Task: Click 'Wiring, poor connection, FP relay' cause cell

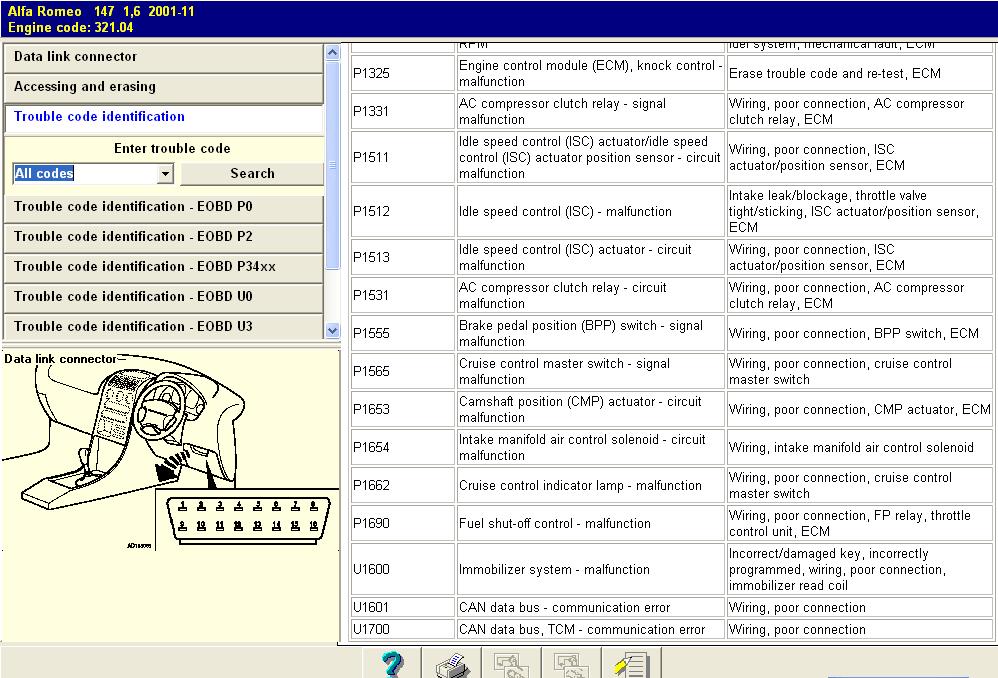Action: pyautogui.click(x=859, y=523)
